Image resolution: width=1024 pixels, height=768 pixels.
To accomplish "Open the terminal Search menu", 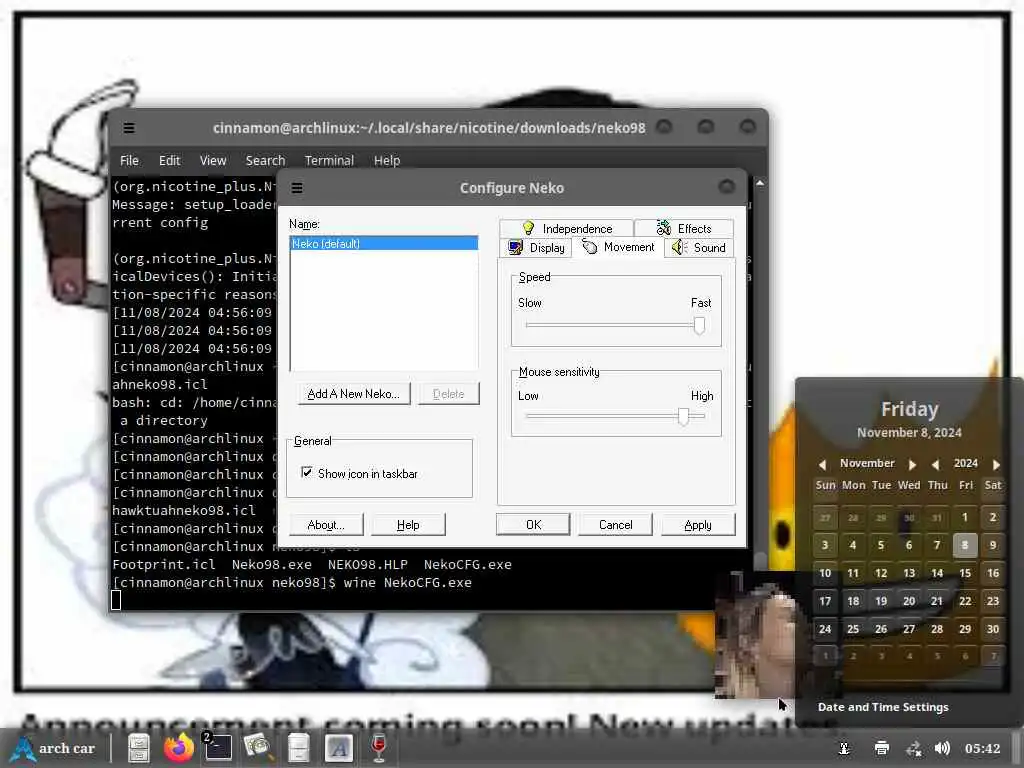I will (x=265, y=160).
